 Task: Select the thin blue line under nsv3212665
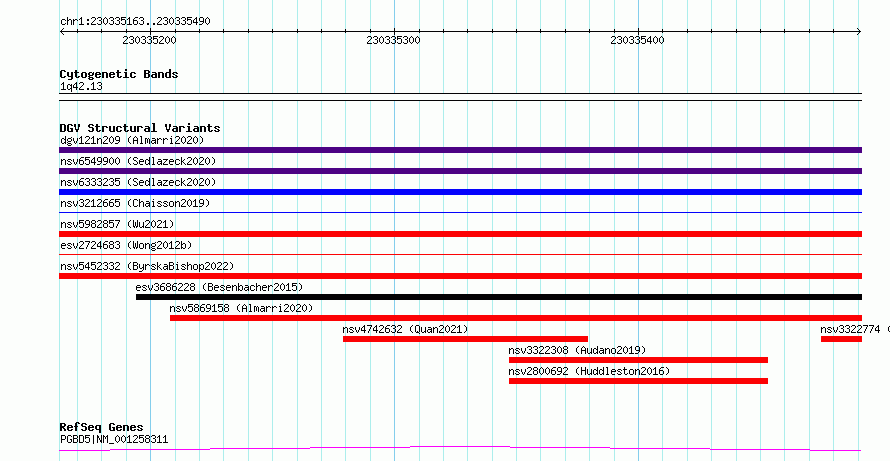pyautogui.click(x=460, y=212)
